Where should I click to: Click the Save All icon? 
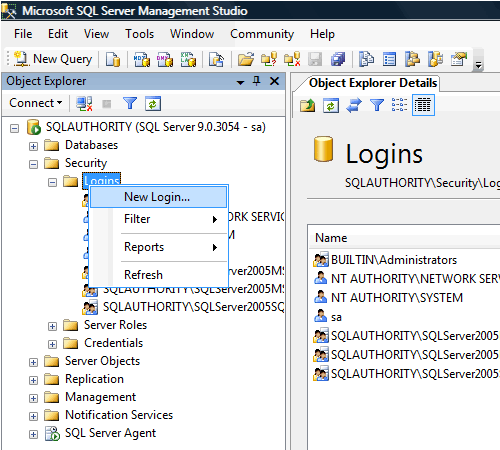point(338,59)
